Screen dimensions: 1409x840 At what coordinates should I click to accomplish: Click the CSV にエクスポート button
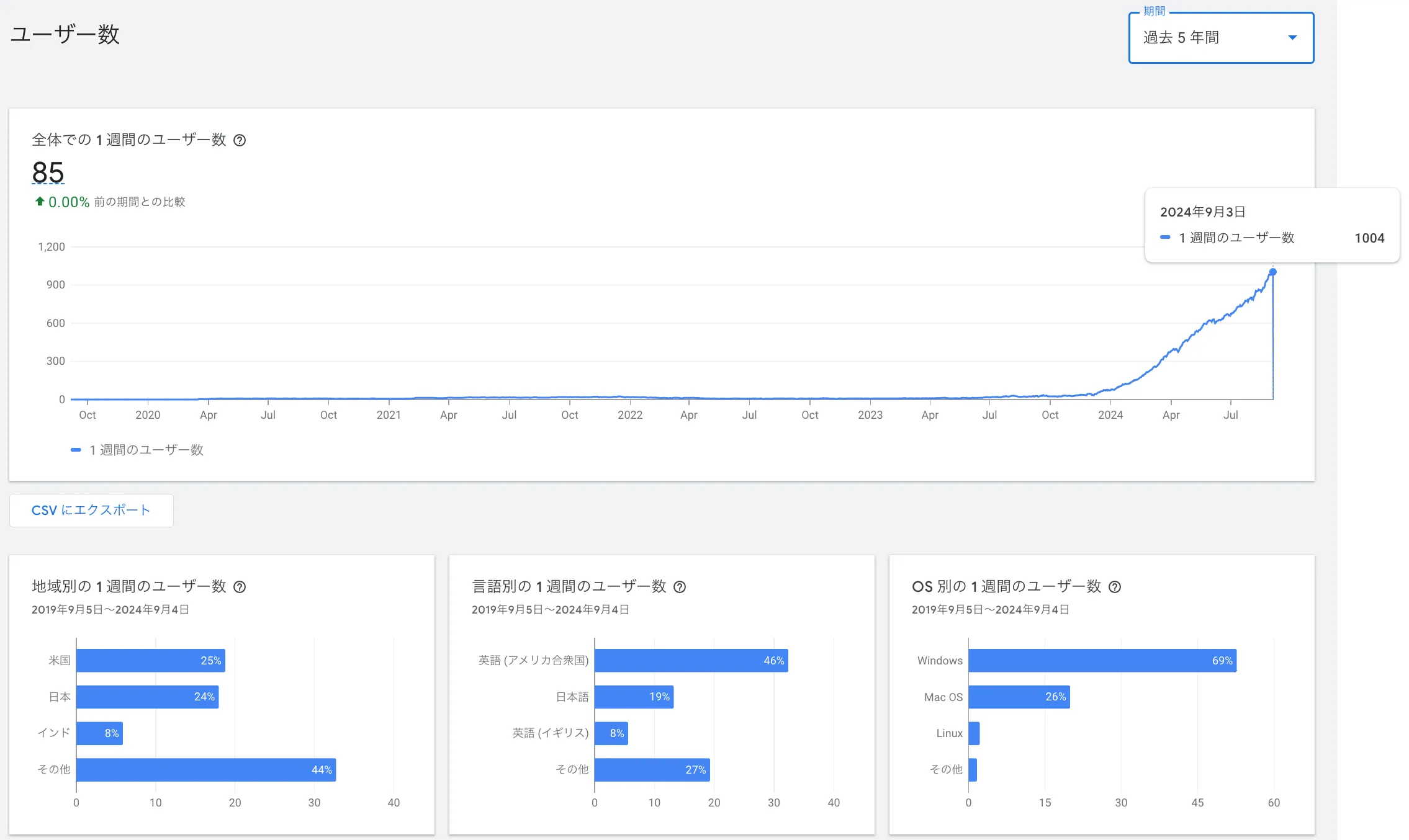pos(91,510)
